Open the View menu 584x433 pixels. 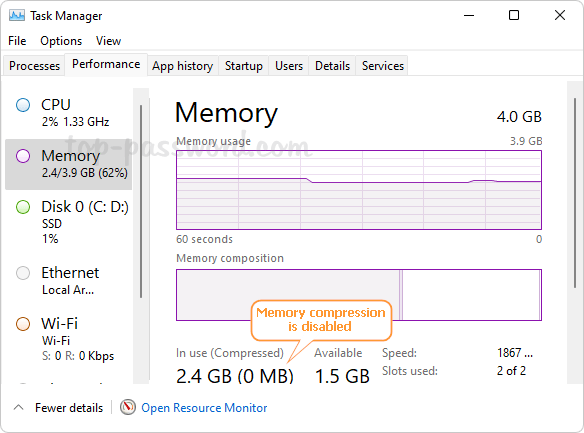click(x=108, y=41)
